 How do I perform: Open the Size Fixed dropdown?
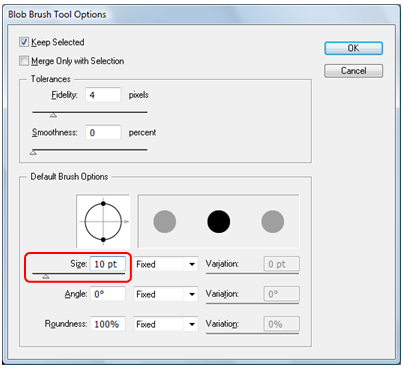pos(166,264)
